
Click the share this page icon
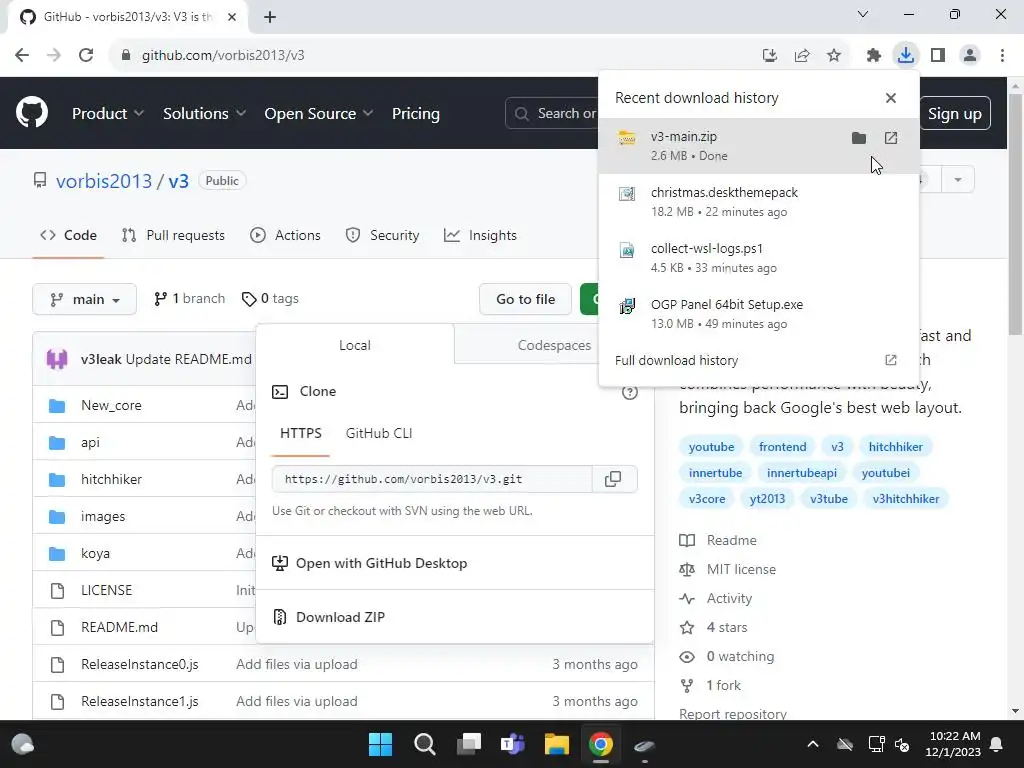click(x=802, y=55)
